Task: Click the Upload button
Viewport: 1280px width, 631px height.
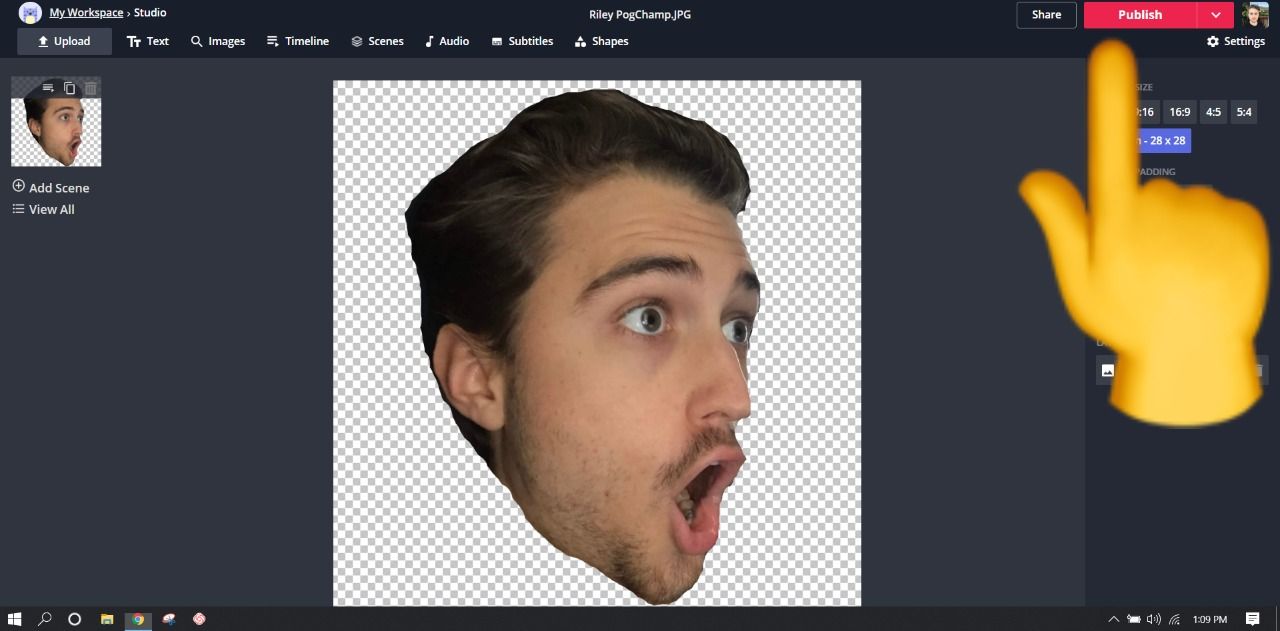Action: click(x=64, y=41)
